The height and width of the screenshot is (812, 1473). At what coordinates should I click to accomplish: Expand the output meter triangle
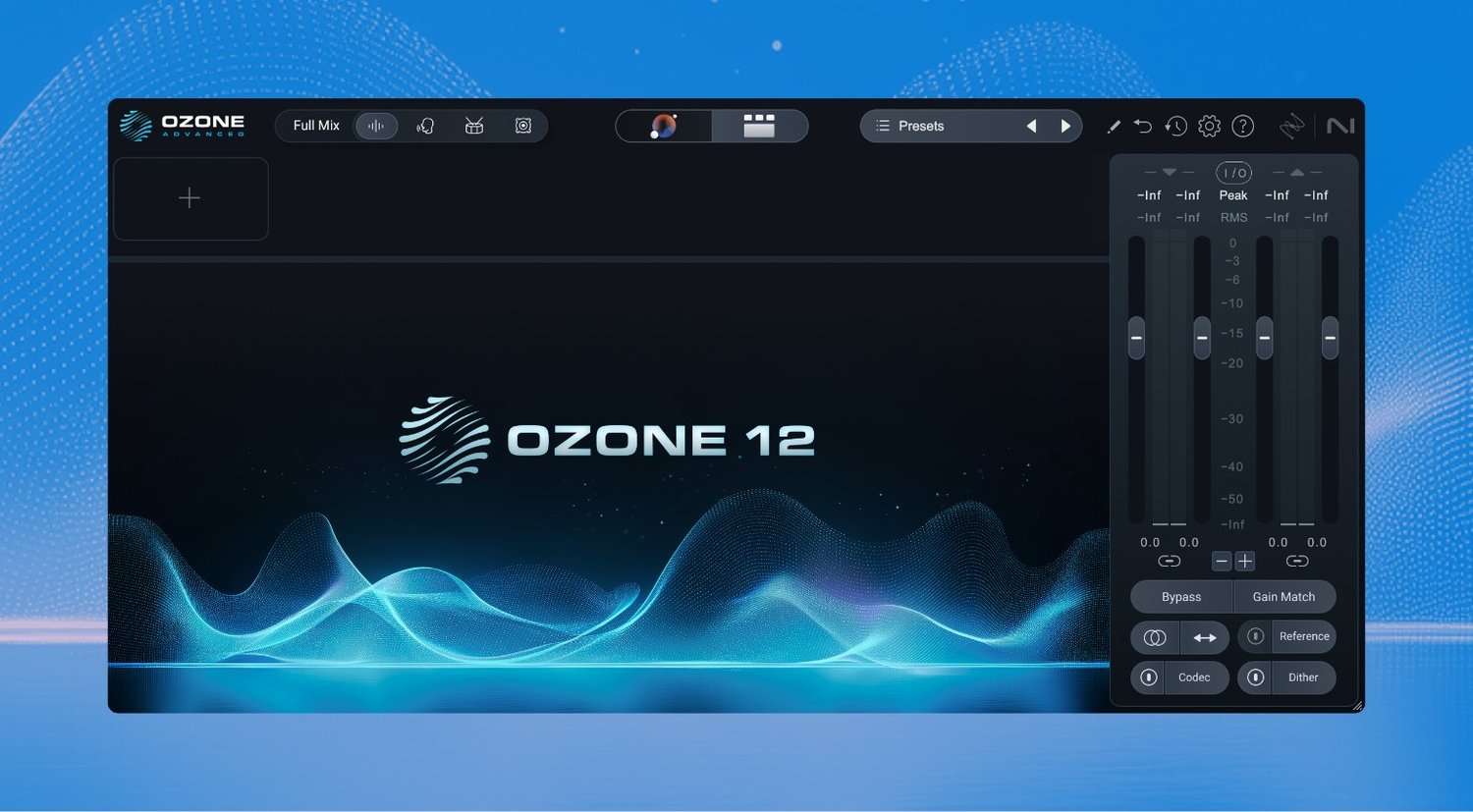point(1297,173)
